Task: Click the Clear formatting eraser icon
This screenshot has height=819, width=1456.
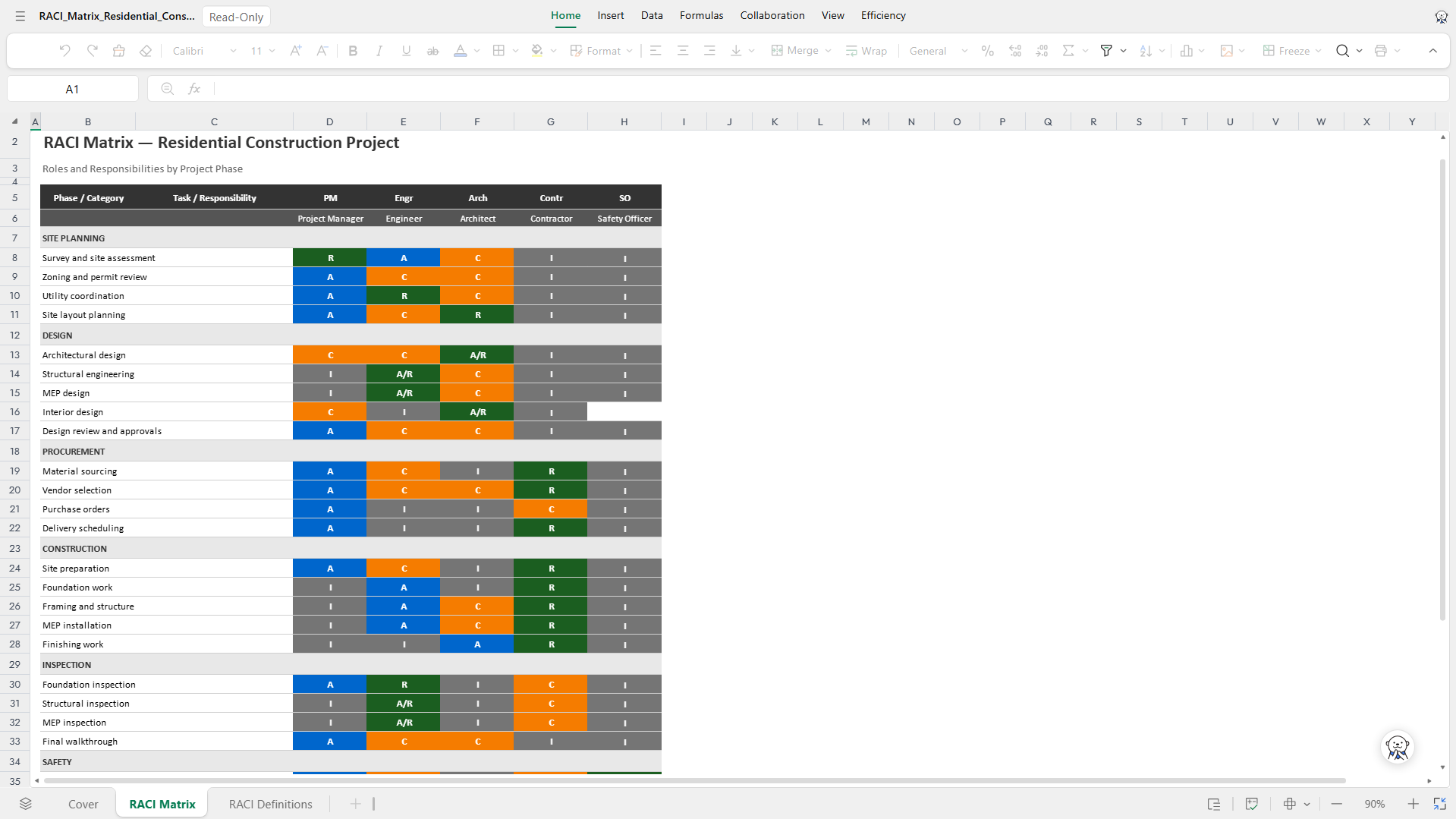Action: coord(146,51)
